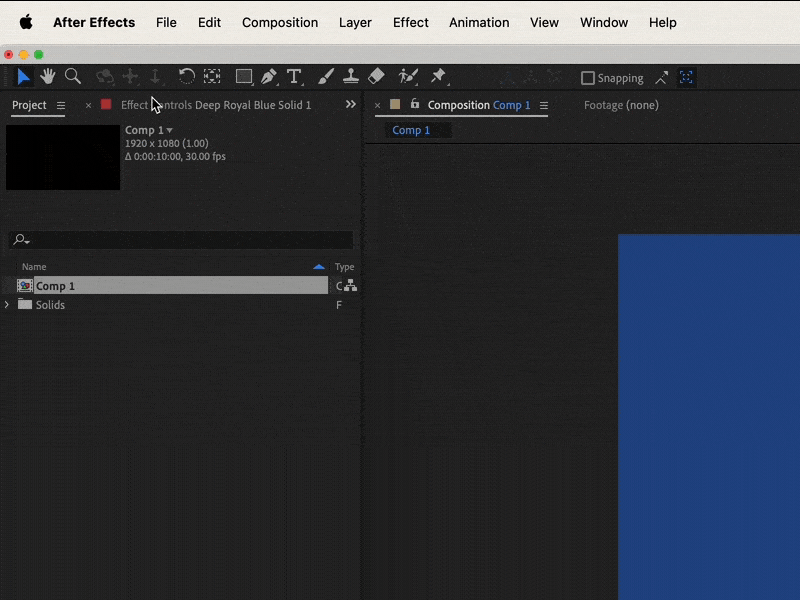The width and height of the screenshot is (800, 600).
Task: Toggle the Snapping checkbox
Action: 588,78
